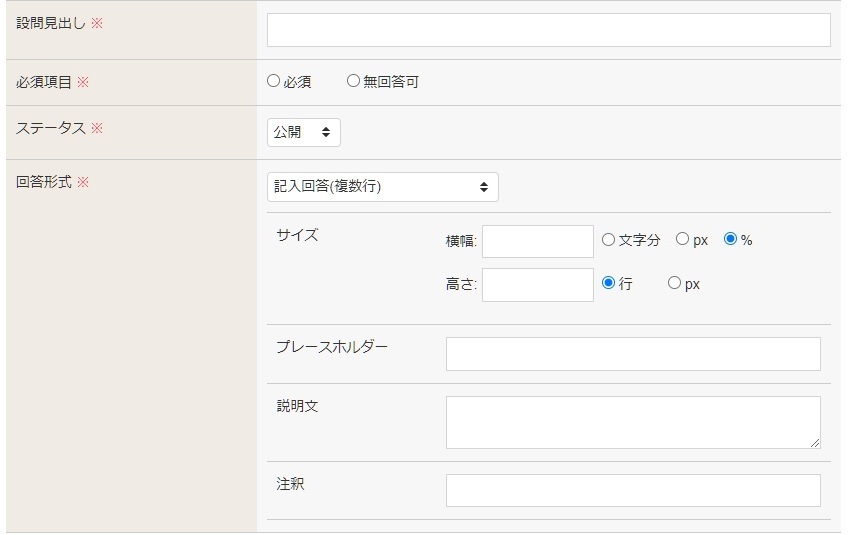Choose the 無回答可 radio option
848x535 pixels.
353,82
